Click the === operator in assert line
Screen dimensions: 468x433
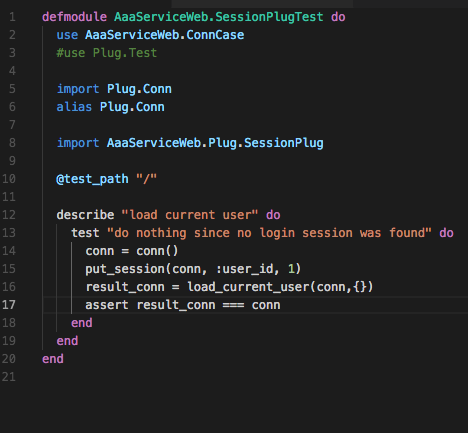click(x=233, y=305)
